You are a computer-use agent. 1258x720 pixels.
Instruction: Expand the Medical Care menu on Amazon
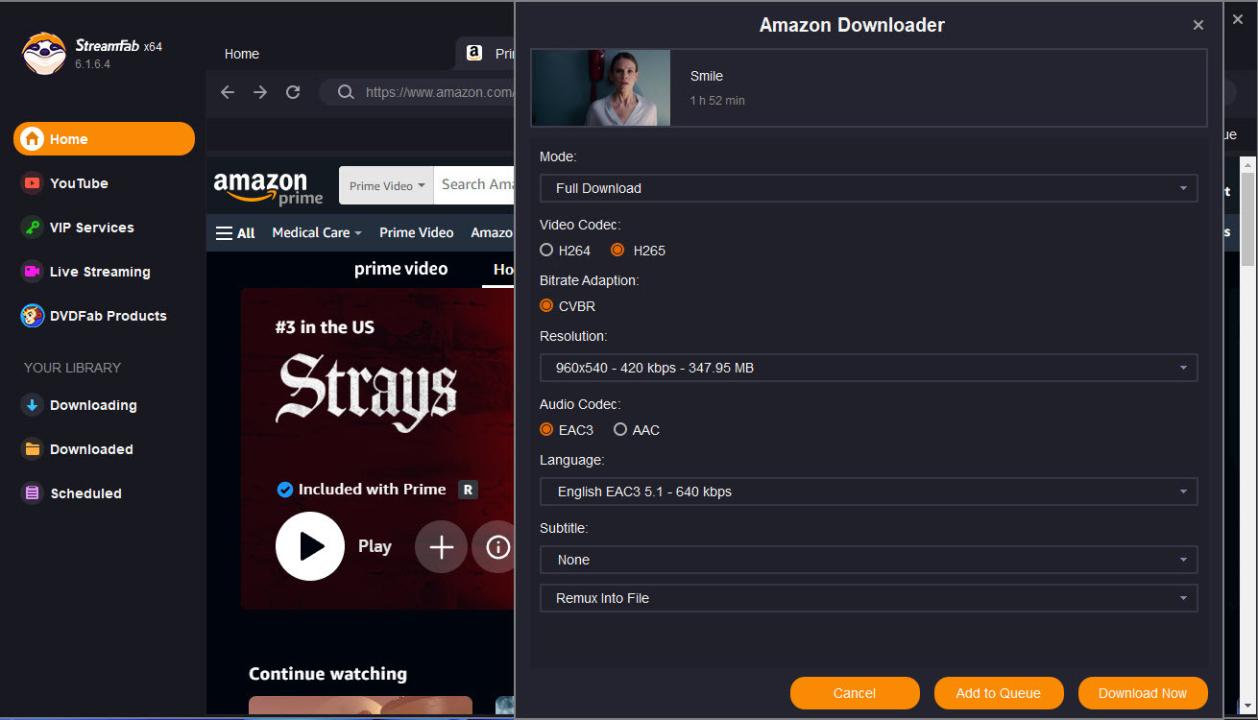[x=316, y=233]
